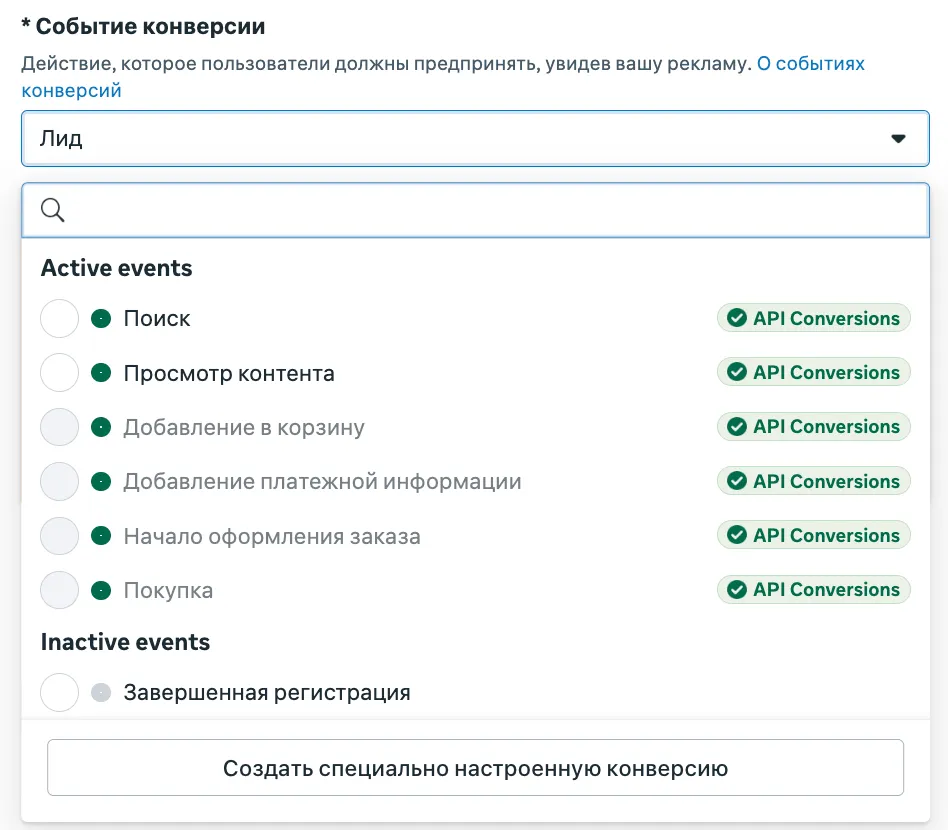
Task: Click the Событие конверсии field title
Action: pyautogui.click(x=150, y=27)
